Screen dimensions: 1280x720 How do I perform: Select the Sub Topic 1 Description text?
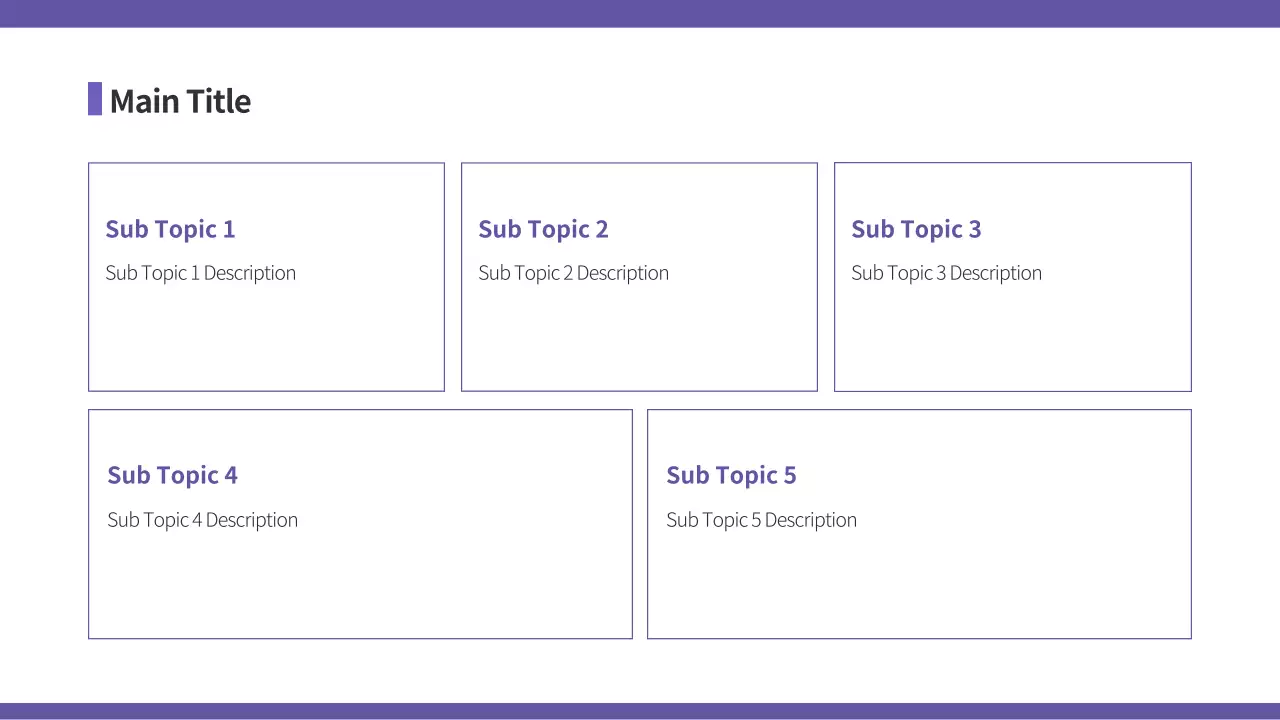coord(200,273)
